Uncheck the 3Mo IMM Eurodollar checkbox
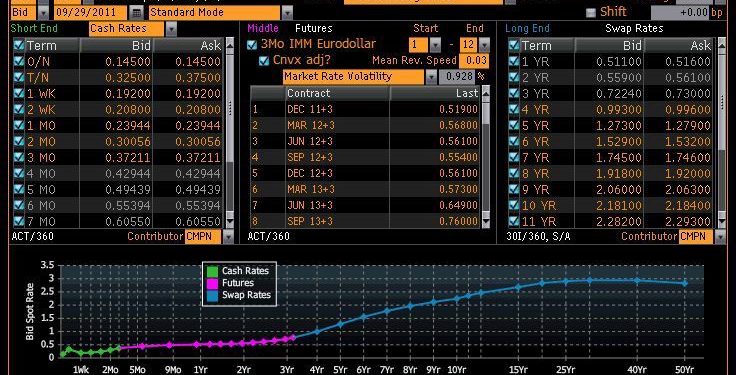 click(252, 45)
